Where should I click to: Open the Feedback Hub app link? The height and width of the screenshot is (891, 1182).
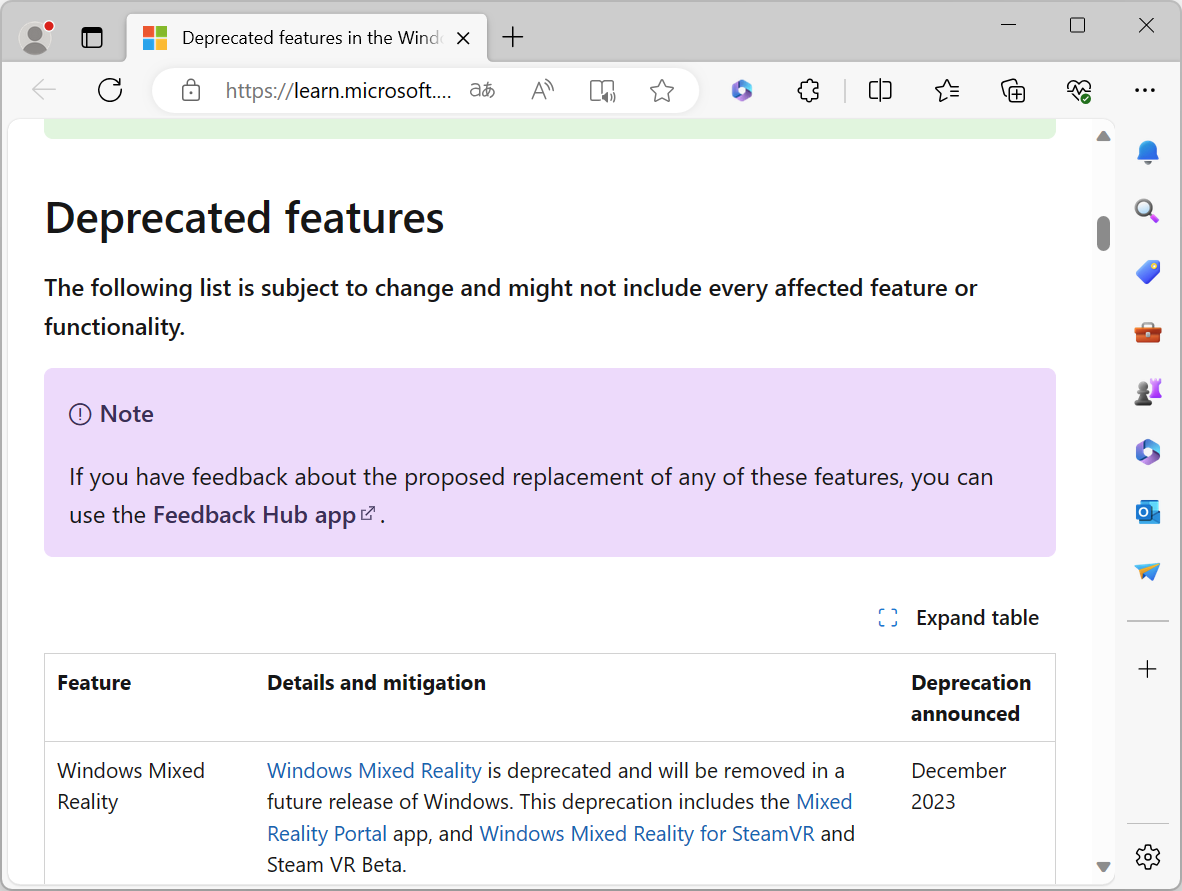pos(255,515)
